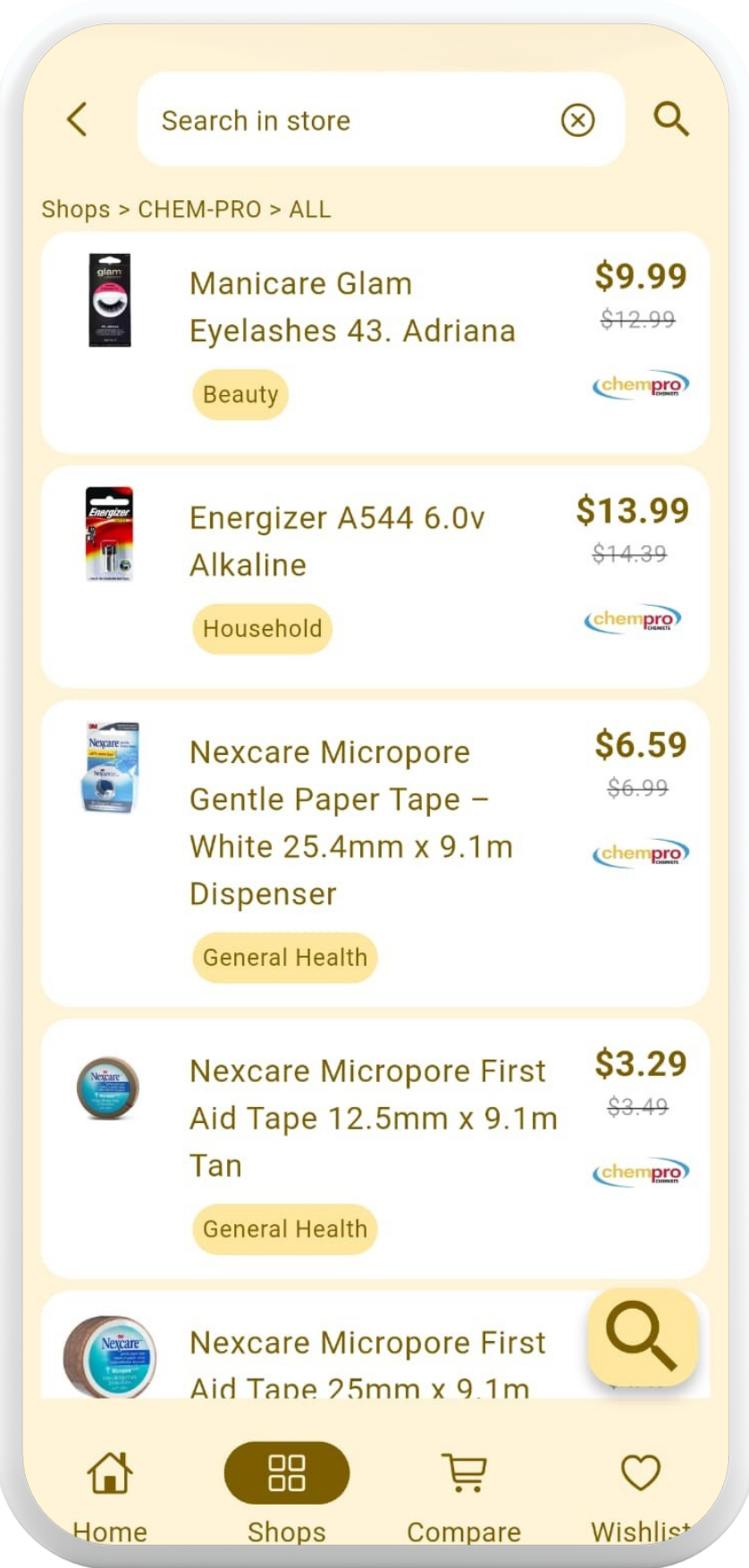Open the floating search button
Viewport: 749px width, 1568px height.
(642, 1337)
